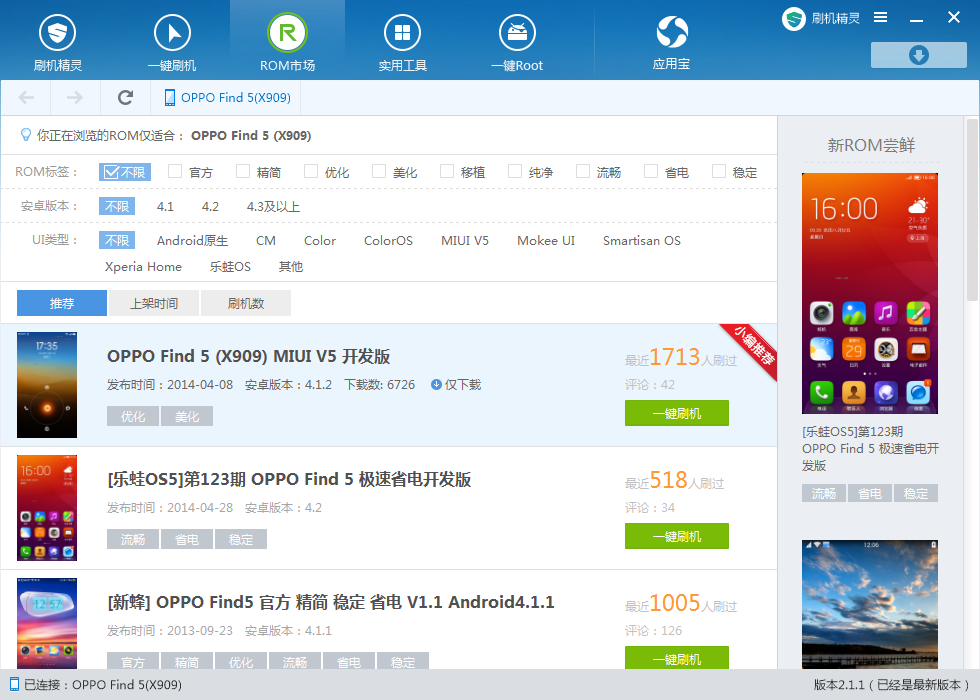The image size is (980, 700).
Task: Open the 乐蛙OS5 ROM list thumbnail
Action: (47, 508)
